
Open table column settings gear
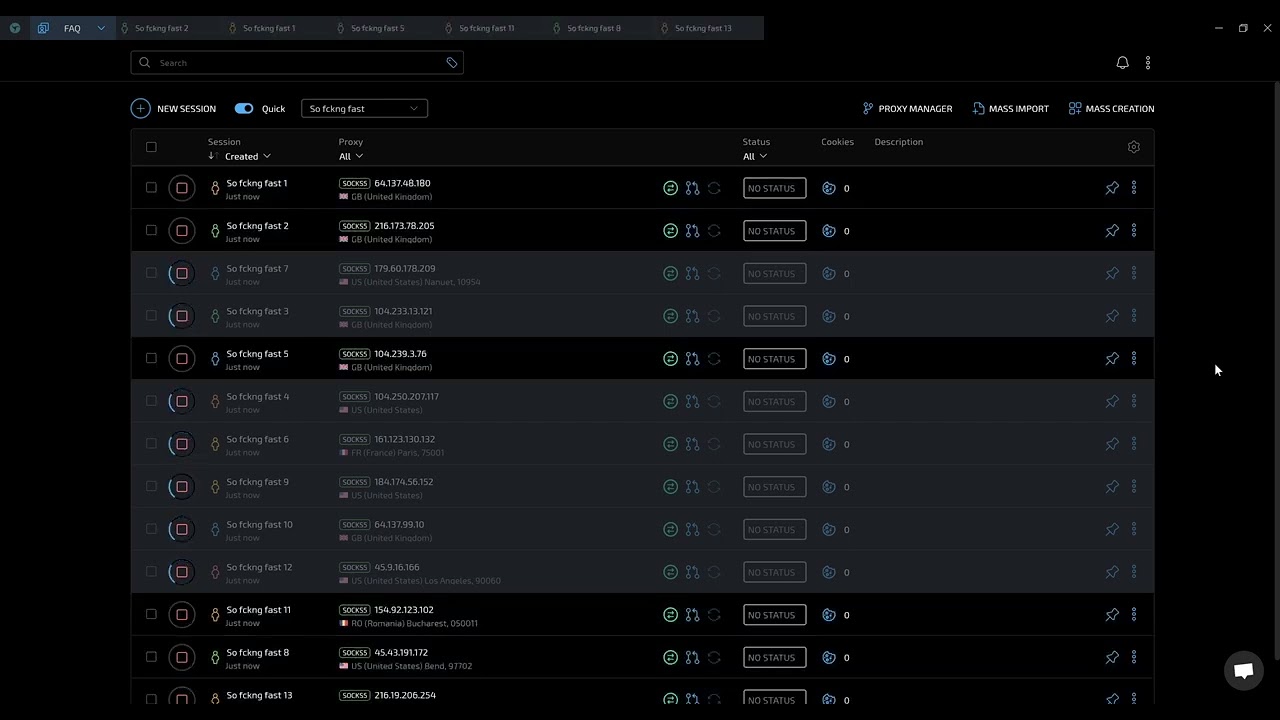coord(1133,147)
